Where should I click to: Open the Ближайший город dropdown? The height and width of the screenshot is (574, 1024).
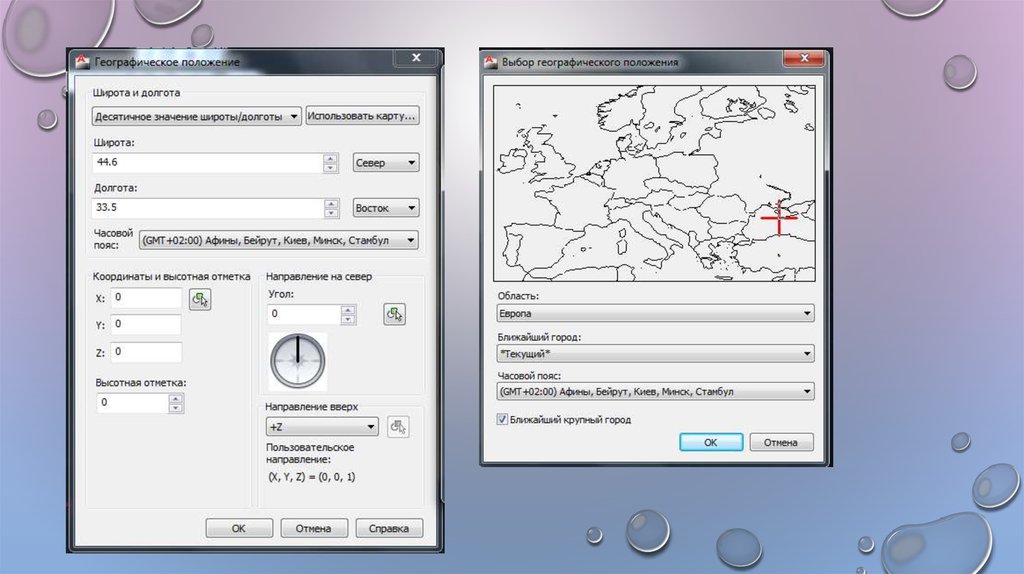pos(655,353)
